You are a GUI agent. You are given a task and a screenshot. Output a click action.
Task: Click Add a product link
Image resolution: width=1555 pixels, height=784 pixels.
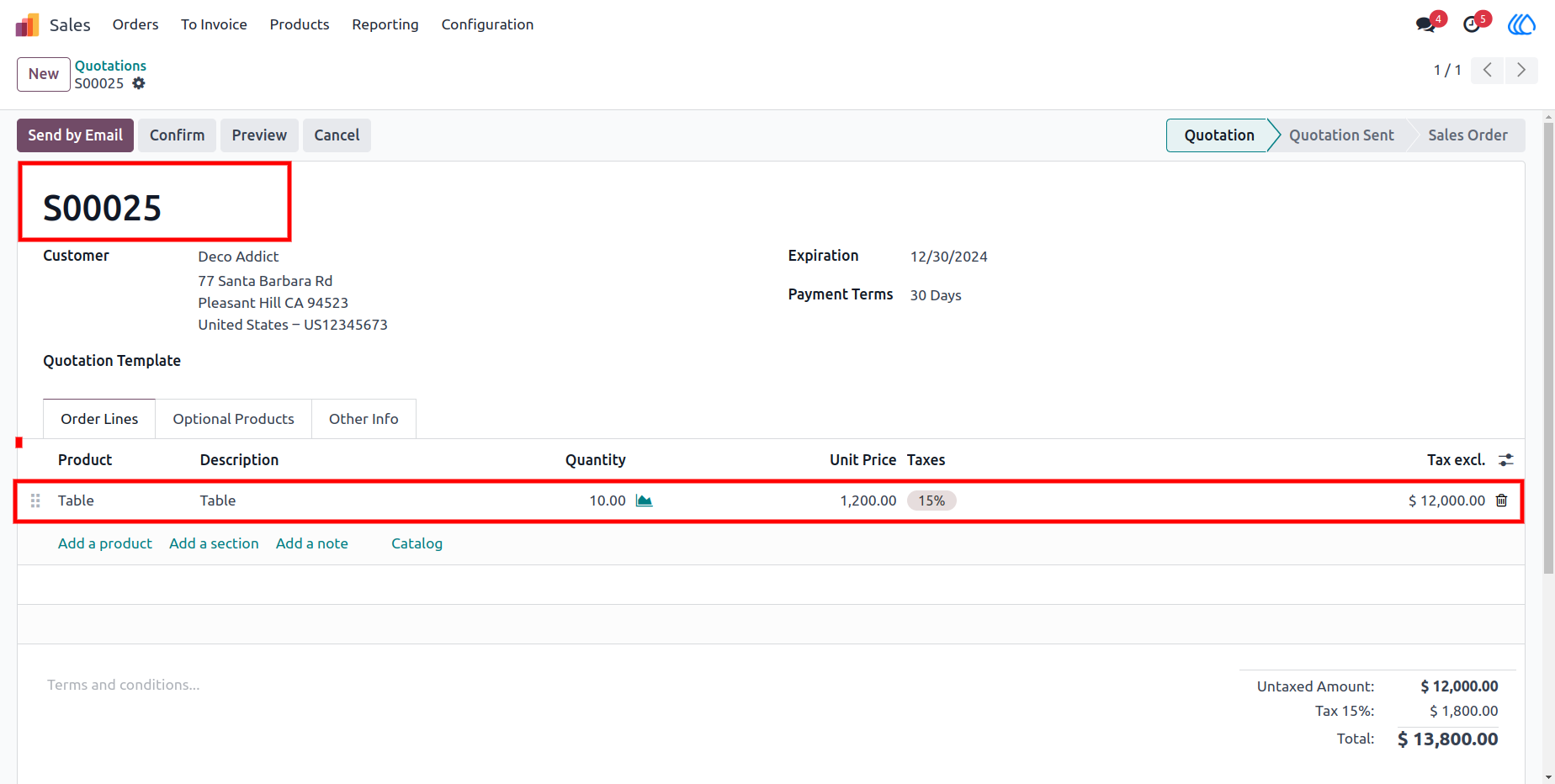coord(105,543)
